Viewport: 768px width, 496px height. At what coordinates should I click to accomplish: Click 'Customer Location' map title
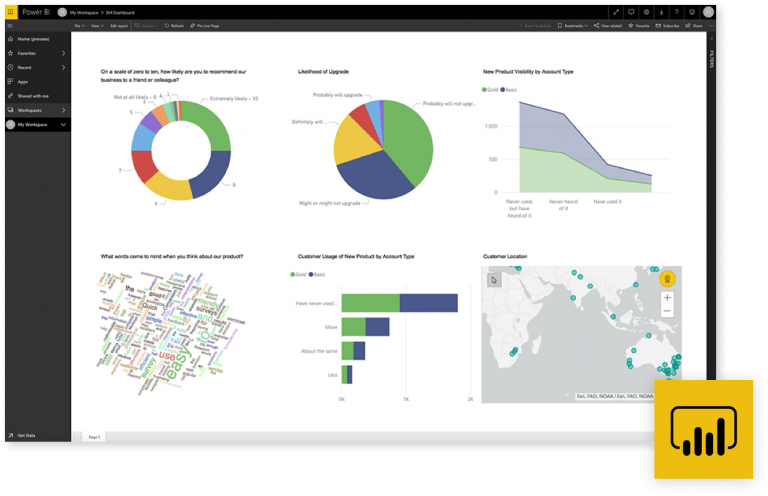[x=505, y=256]
